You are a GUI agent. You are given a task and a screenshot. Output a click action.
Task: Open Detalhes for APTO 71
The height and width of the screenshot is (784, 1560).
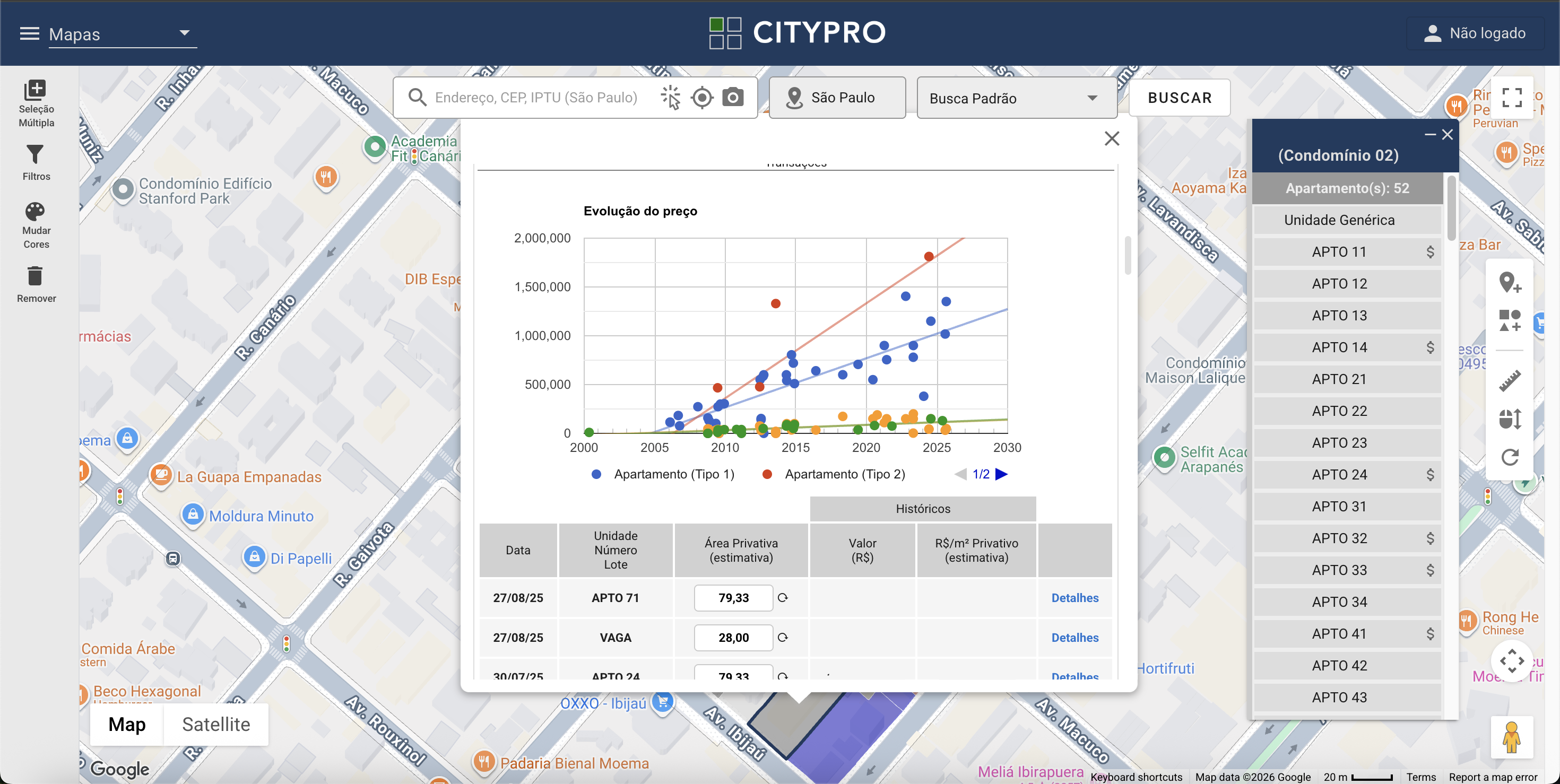[x=1075, y=598]
